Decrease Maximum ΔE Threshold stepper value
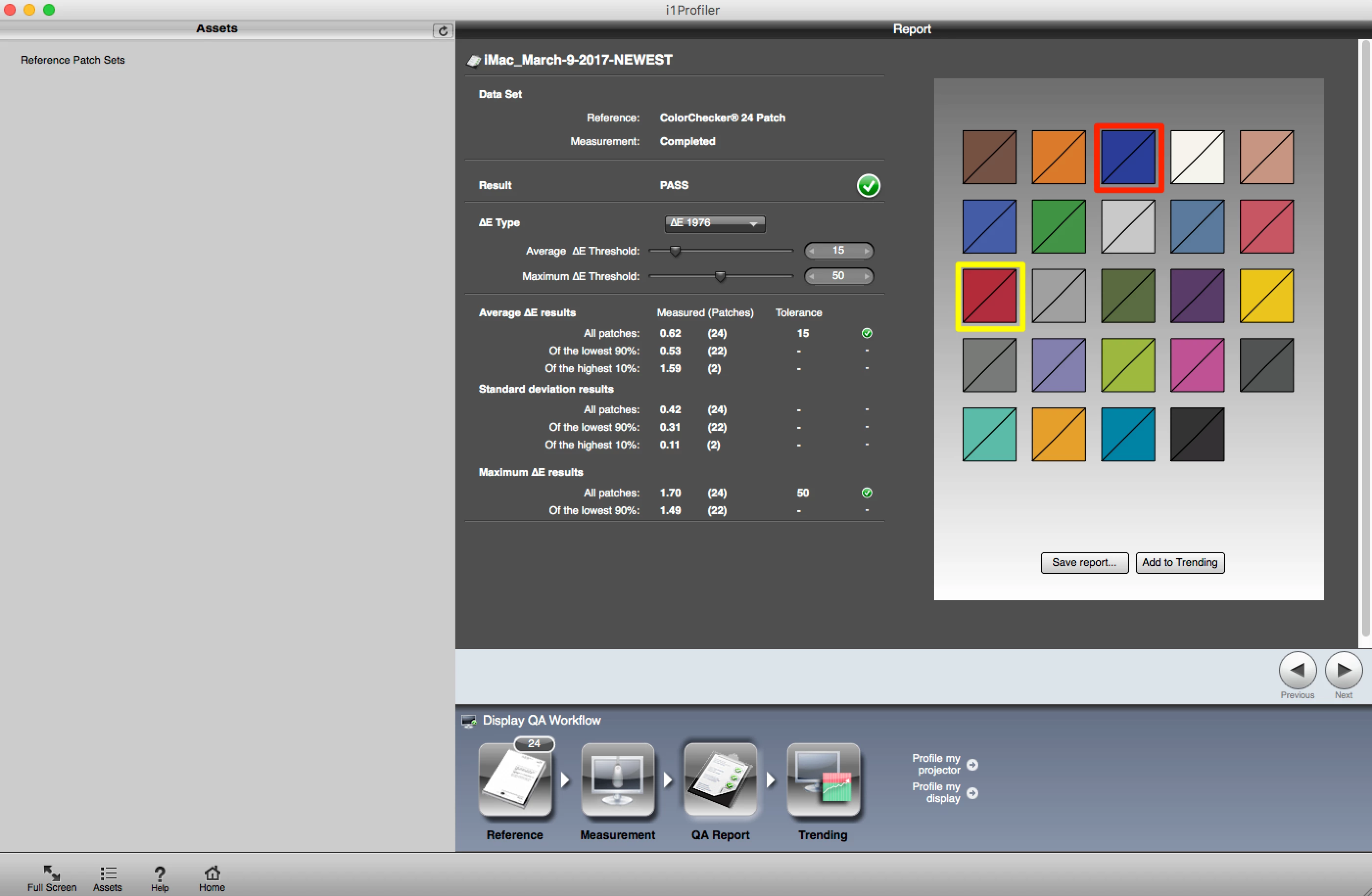Image resolution: width=1372 pixels, height=896 pixels. [812, 276]
